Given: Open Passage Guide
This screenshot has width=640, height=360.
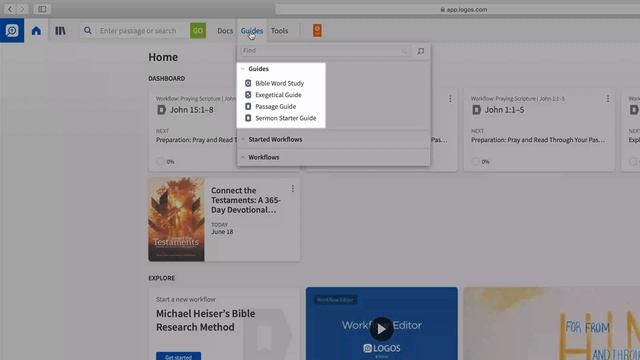Looking at the screenshot, I should click(276, 107).
